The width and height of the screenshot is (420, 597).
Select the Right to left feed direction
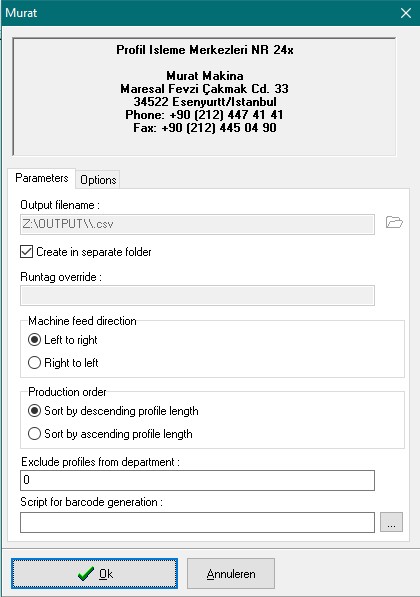click(x=63, y=362)
